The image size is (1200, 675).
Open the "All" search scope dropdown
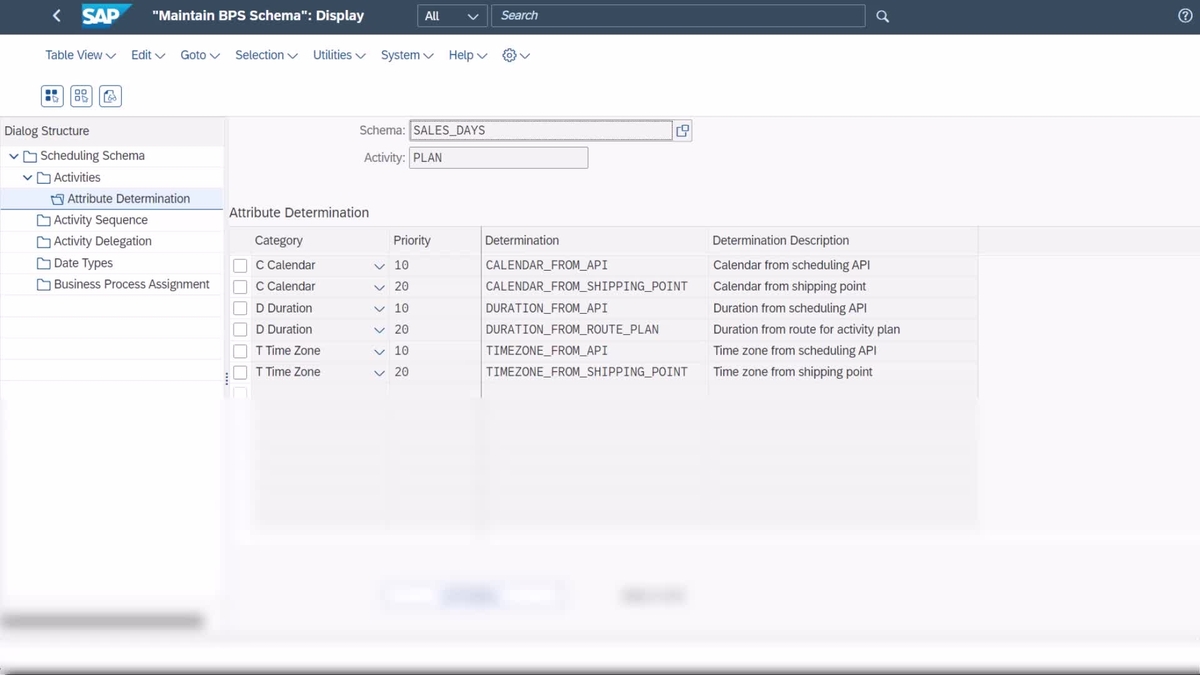pyautogui.click(x=451, y=16)
